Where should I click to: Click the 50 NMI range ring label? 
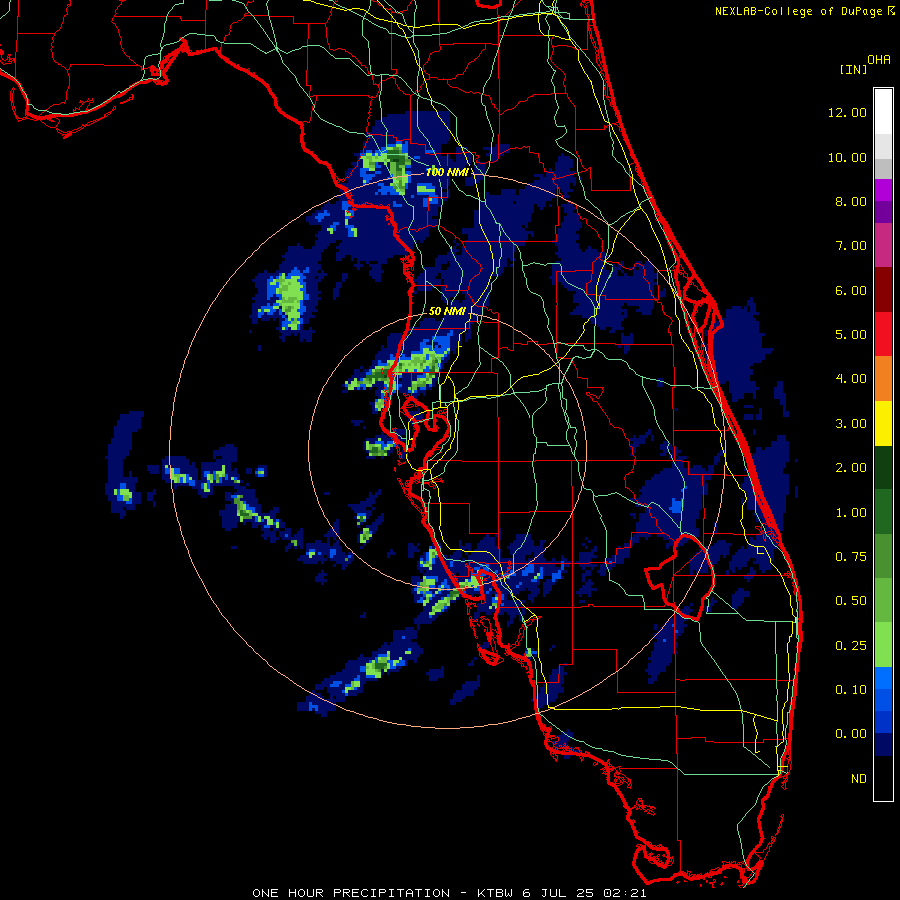click(447, 311)
